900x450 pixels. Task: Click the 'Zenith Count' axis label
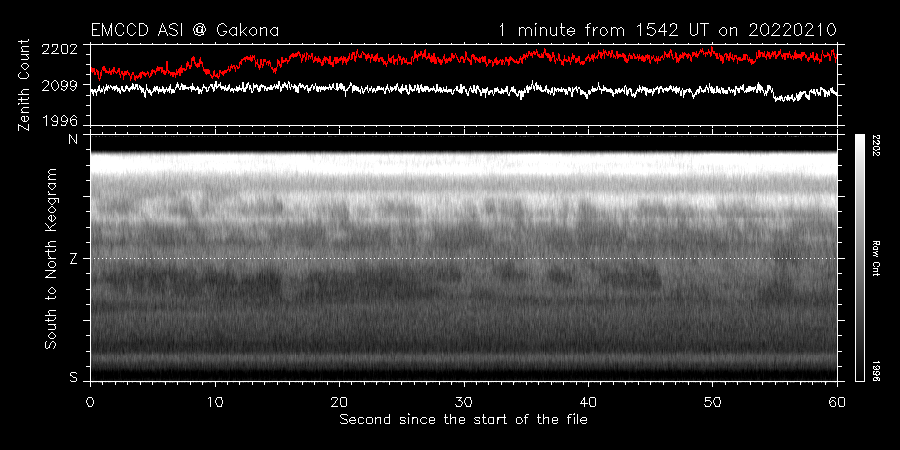tap(24, 85)
